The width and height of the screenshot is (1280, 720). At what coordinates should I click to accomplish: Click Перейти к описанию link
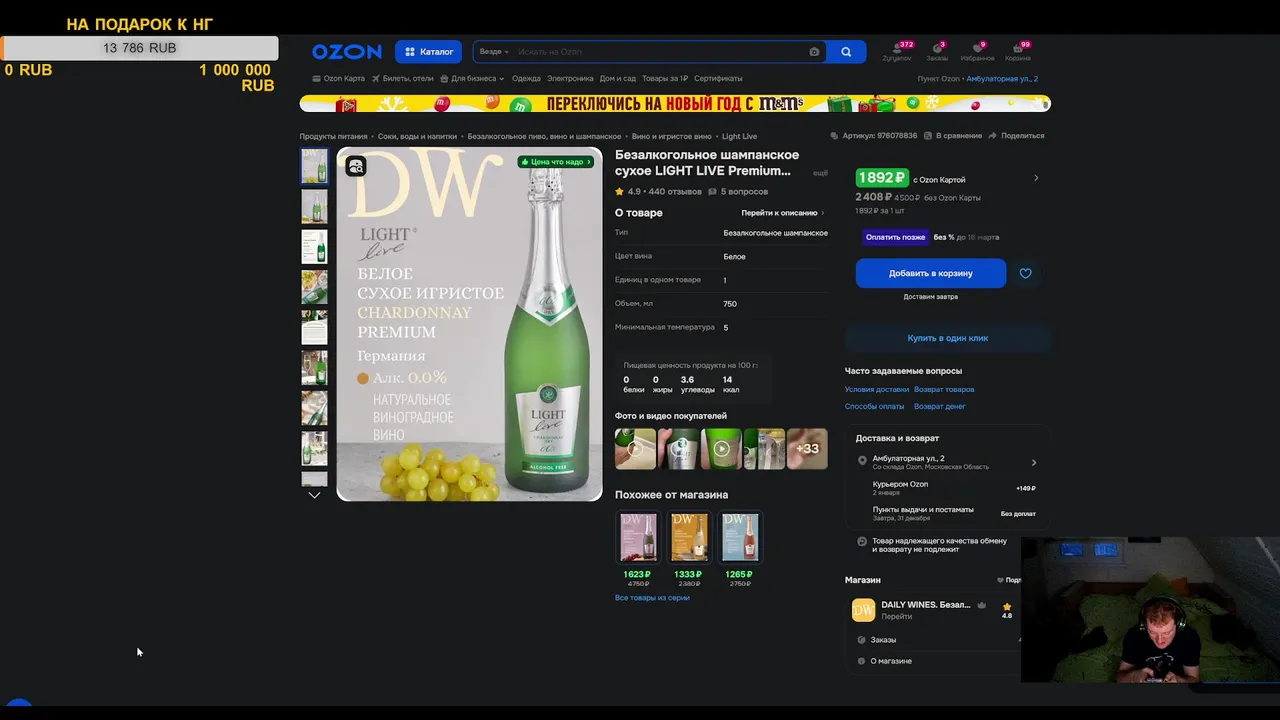[x=783, y=213]
